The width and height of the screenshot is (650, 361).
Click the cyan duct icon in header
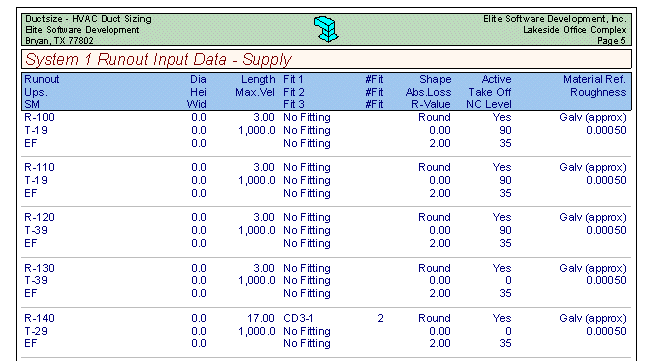pyautogui.click(x=326, y=29)
